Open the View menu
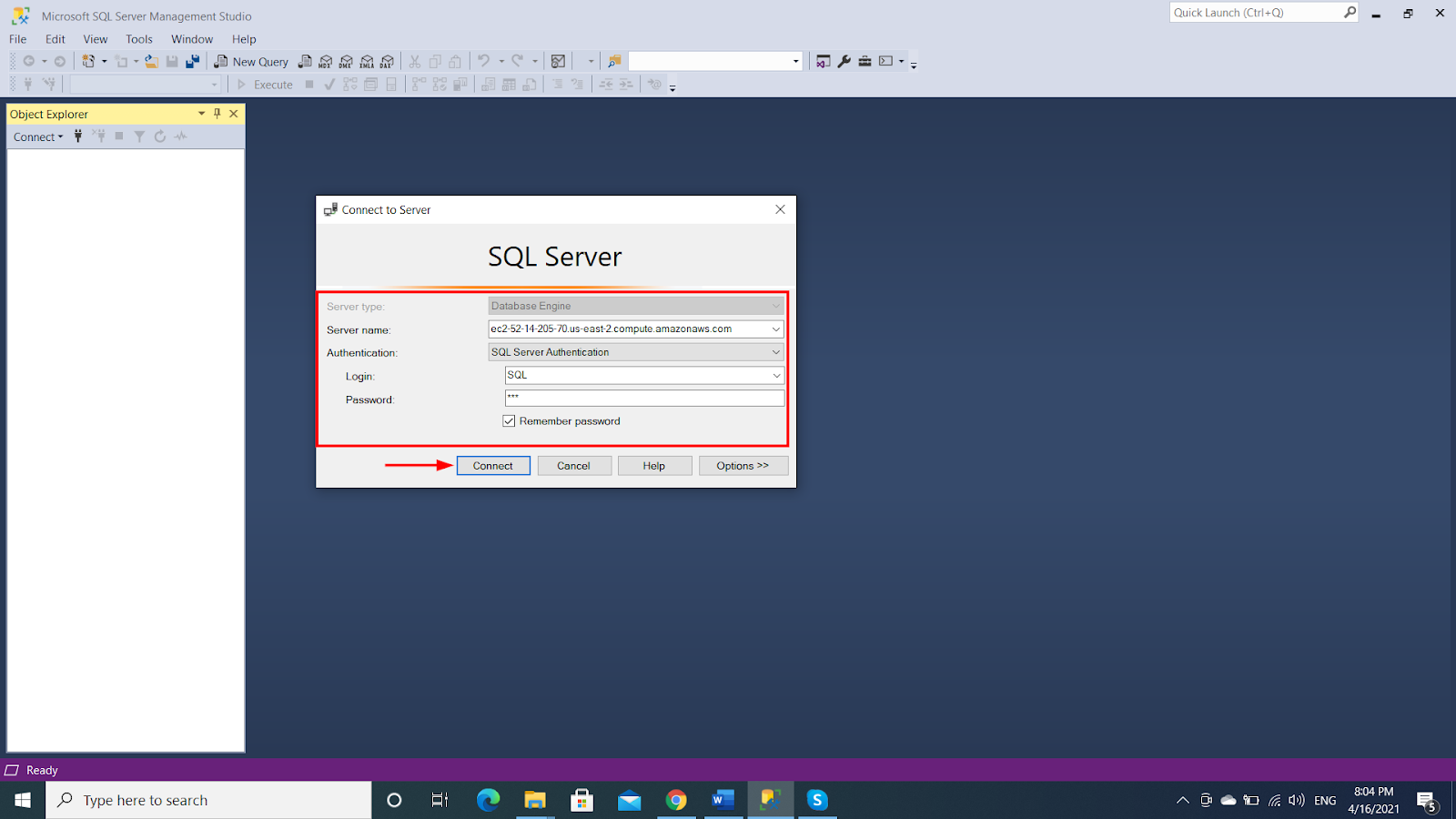 coord(96,39)
